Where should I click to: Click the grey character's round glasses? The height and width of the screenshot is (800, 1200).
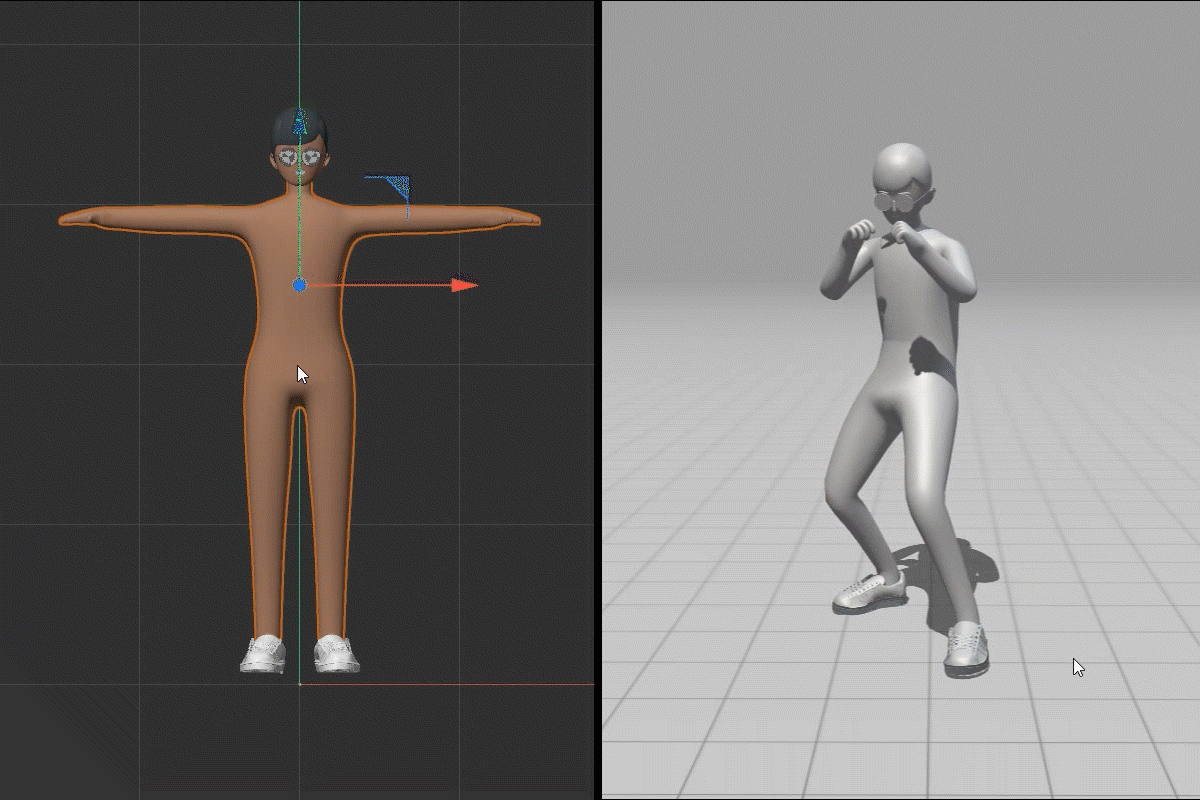click(x=896, y=200)
